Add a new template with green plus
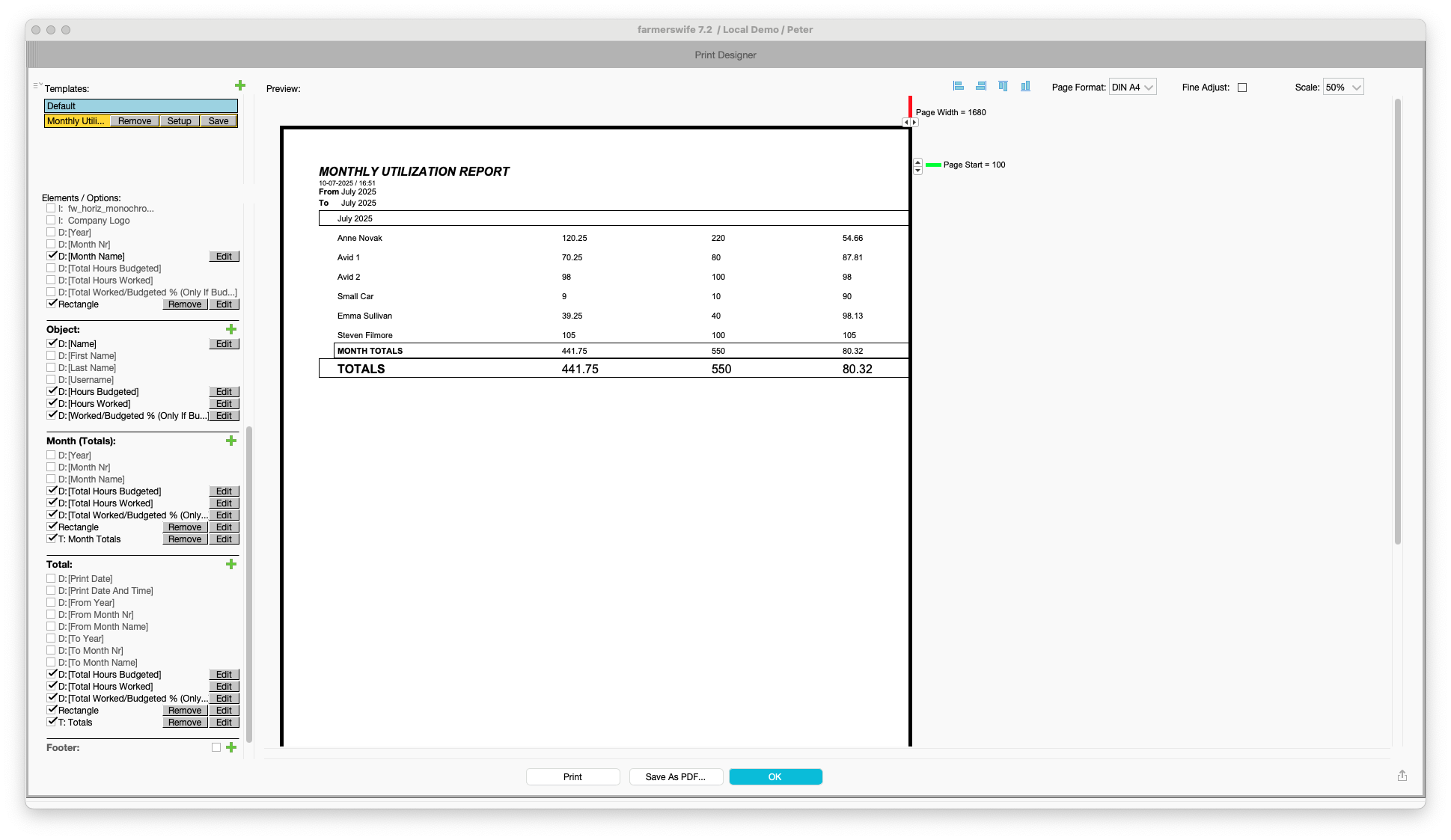Image resolution: width=1451 pixels, height=840 pixels. pyautogui.click(x=240, y=86)
